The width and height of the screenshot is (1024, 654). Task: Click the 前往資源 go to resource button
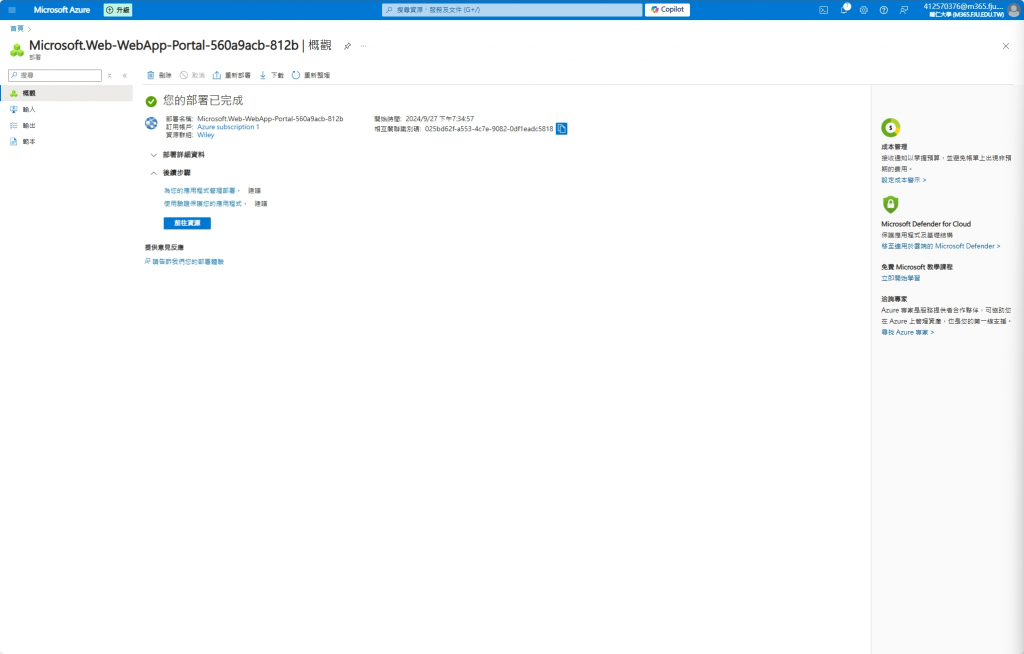187,223
